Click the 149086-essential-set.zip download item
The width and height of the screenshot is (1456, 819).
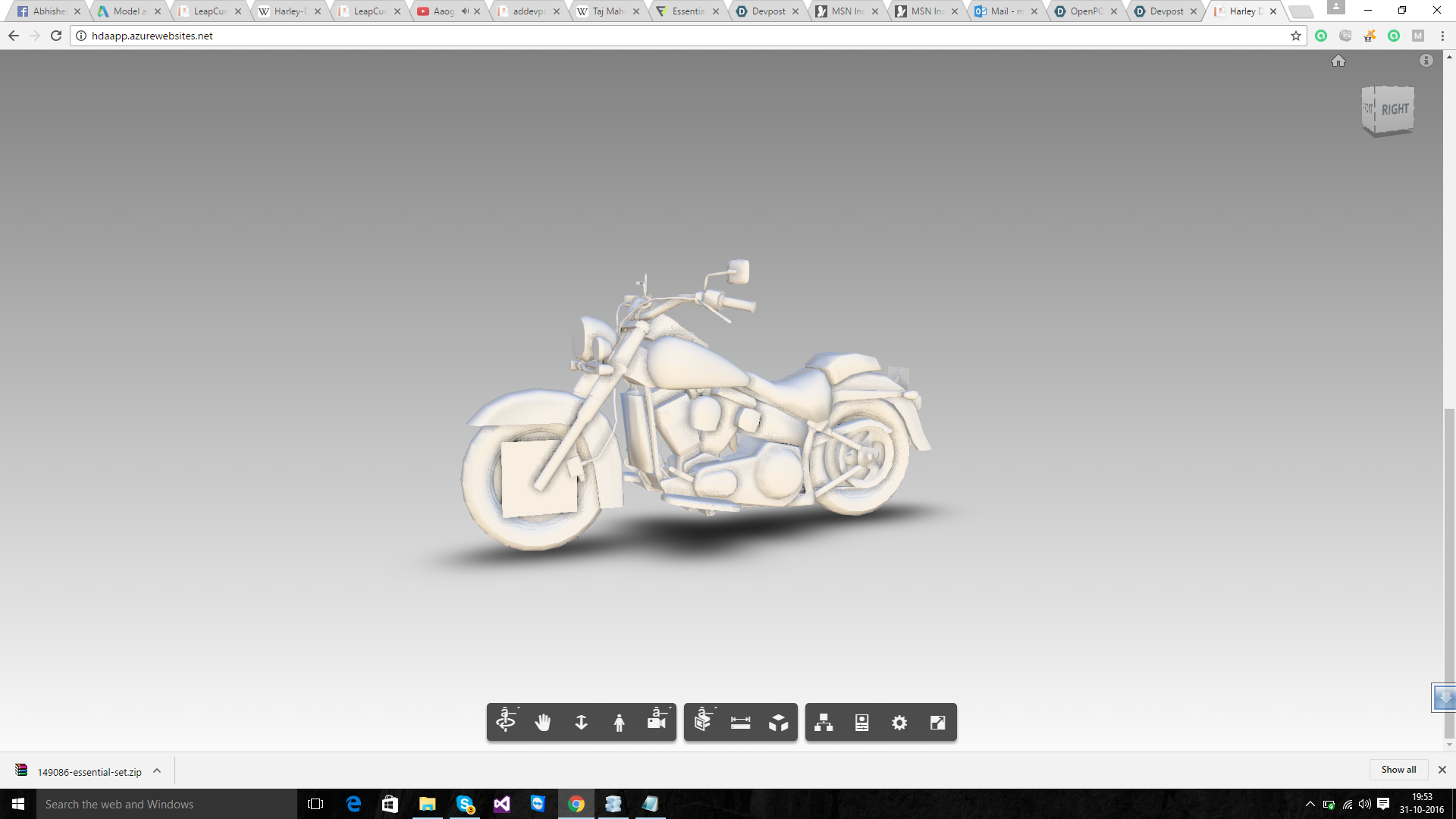point(89,771)
